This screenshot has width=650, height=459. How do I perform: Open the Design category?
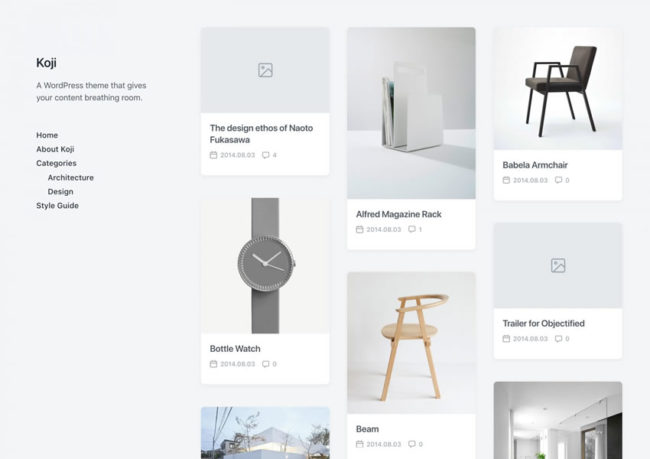[61, 192]
